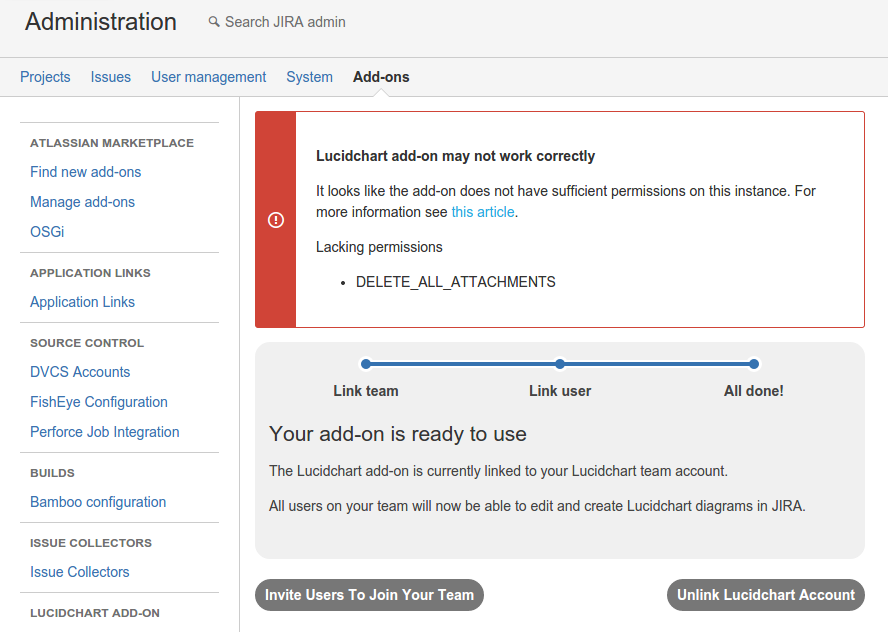Click the Issue Collectors section header
Viewport: 888px width, 632px height.
point(91,543)
